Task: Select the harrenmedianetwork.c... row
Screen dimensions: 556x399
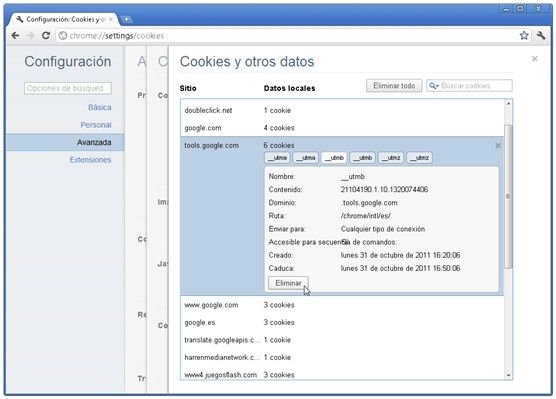Action: pyautogui.click(x=342, y=357)
